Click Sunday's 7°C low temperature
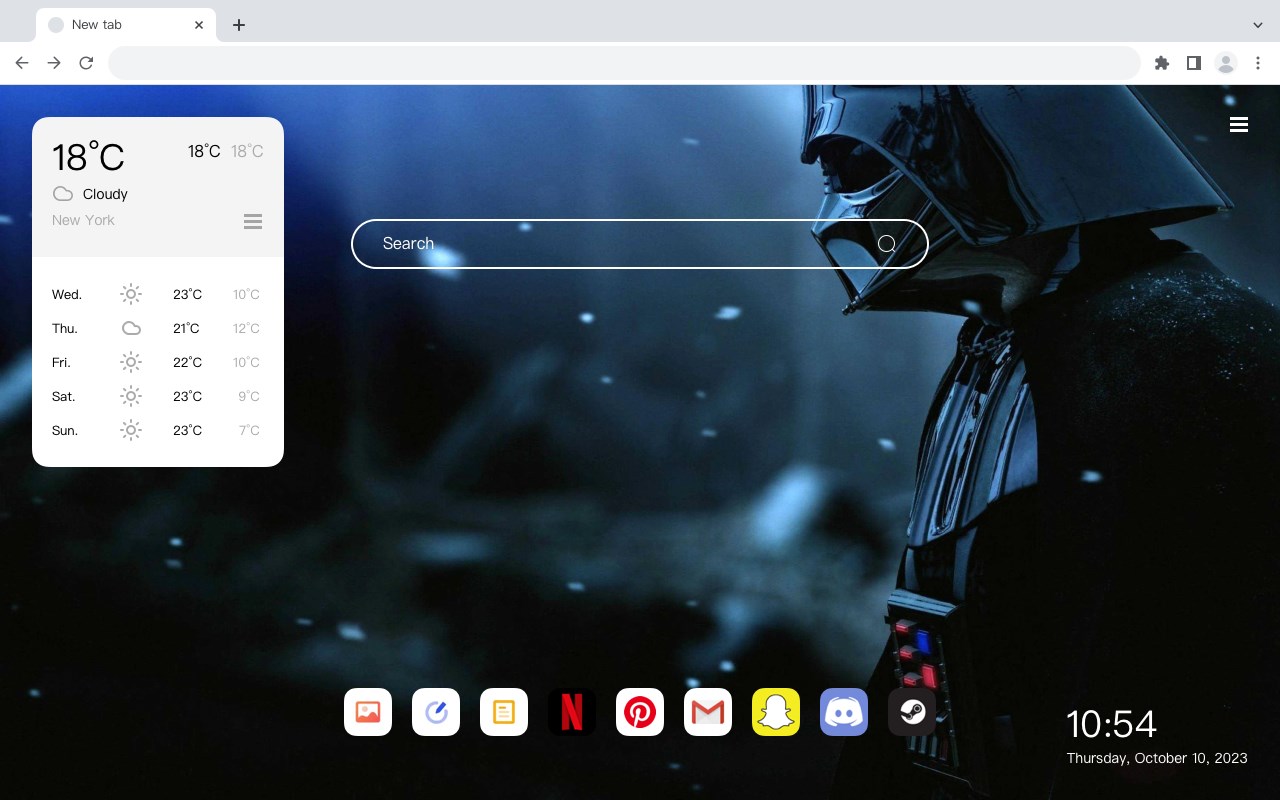 (249, 430)
